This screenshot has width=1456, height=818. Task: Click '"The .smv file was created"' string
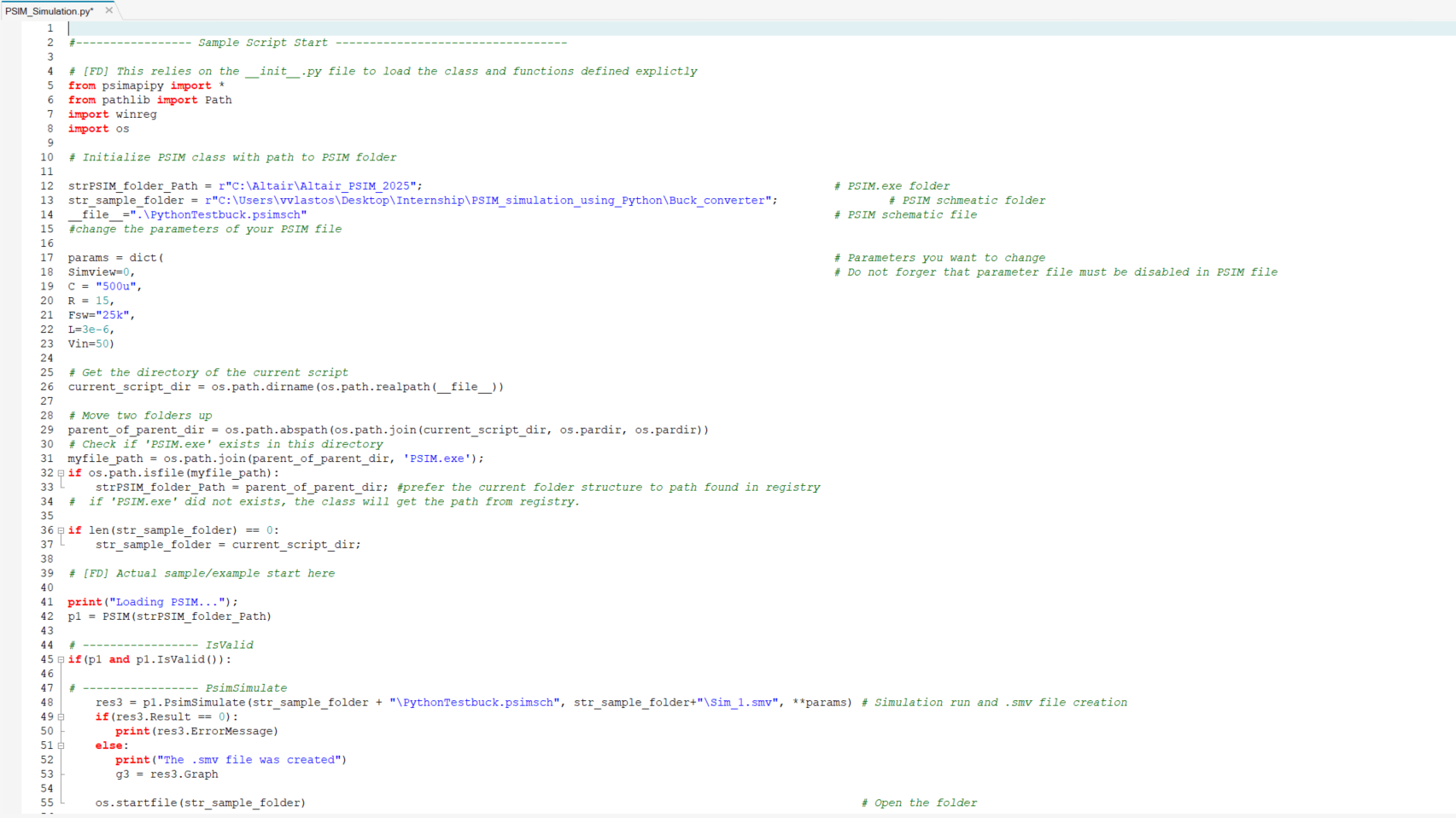(x=249, y=760)
